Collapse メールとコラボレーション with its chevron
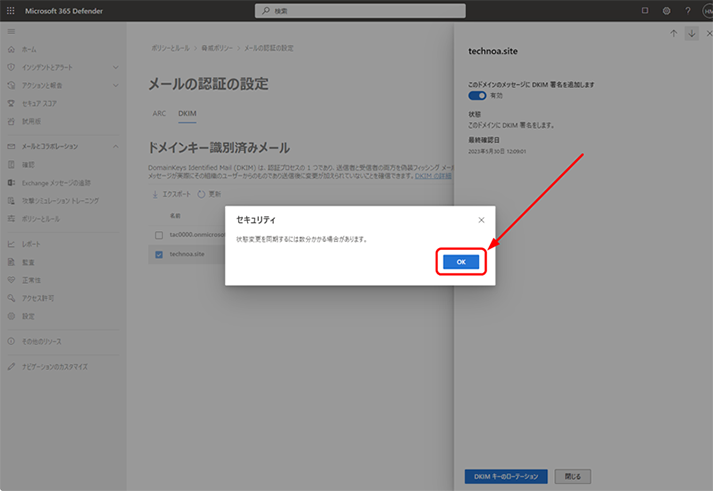 pos(115,146)
